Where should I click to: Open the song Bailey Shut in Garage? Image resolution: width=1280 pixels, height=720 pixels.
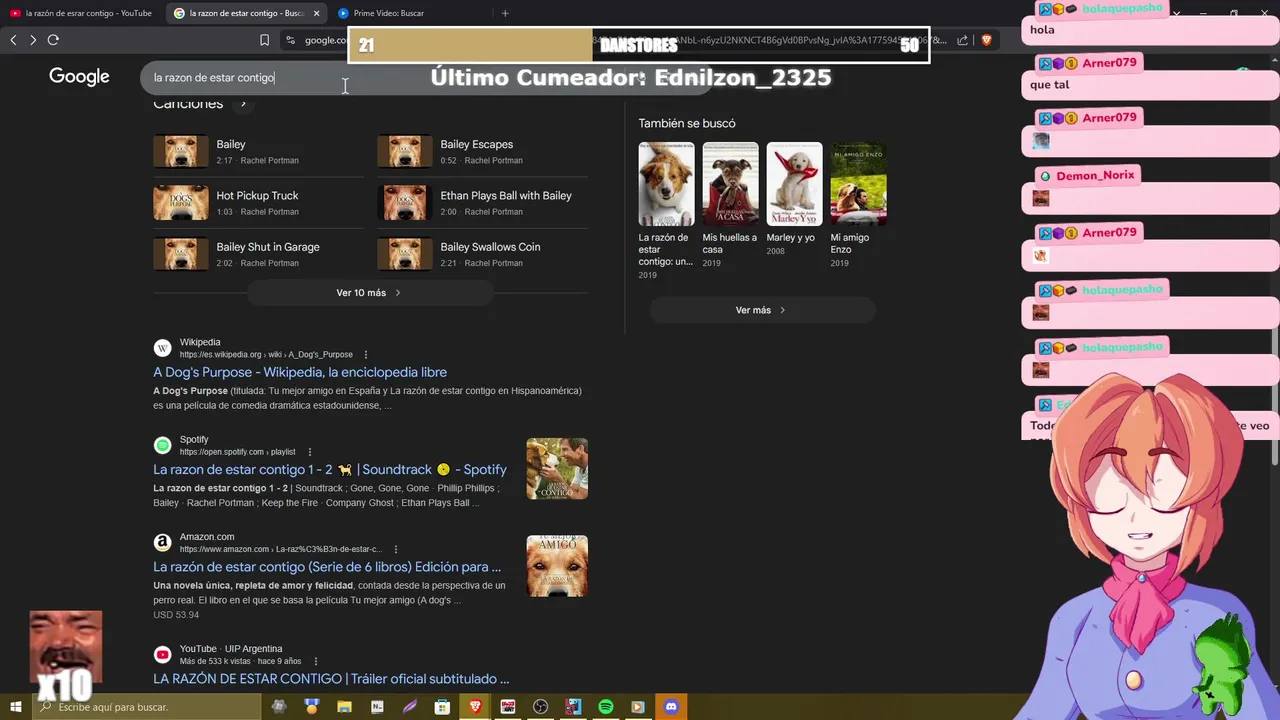[268, 246]
